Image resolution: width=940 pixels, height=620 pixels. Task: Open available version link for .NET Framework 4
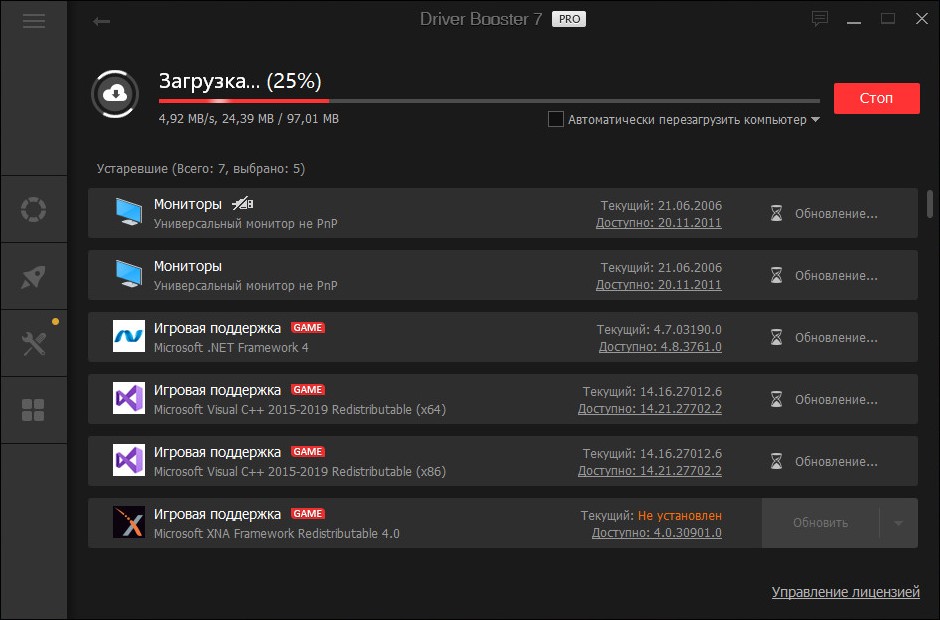[660, 347]
